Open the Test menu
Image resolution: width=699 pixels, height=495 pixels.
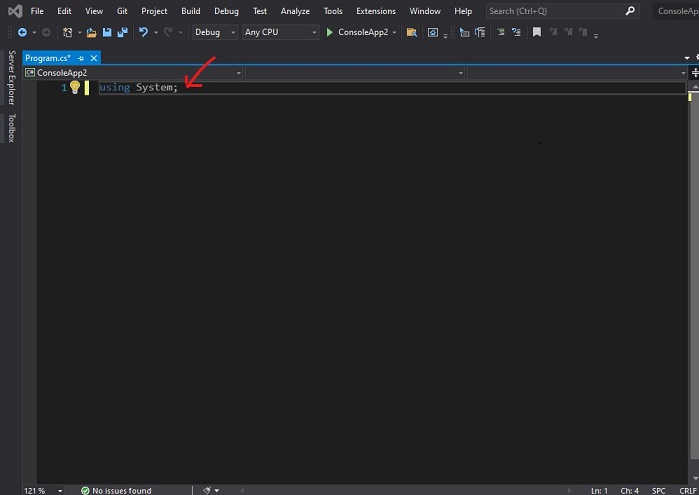260,11
